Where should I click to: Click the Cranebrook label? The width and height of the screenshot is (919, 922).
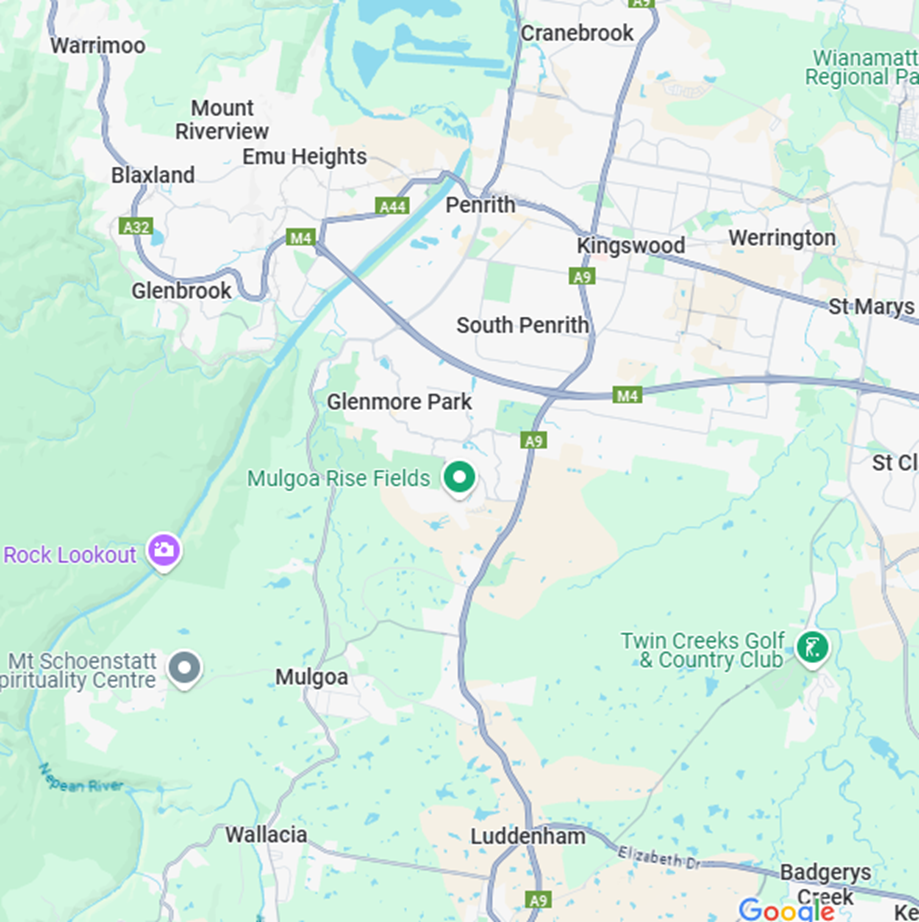coord(577,33)
